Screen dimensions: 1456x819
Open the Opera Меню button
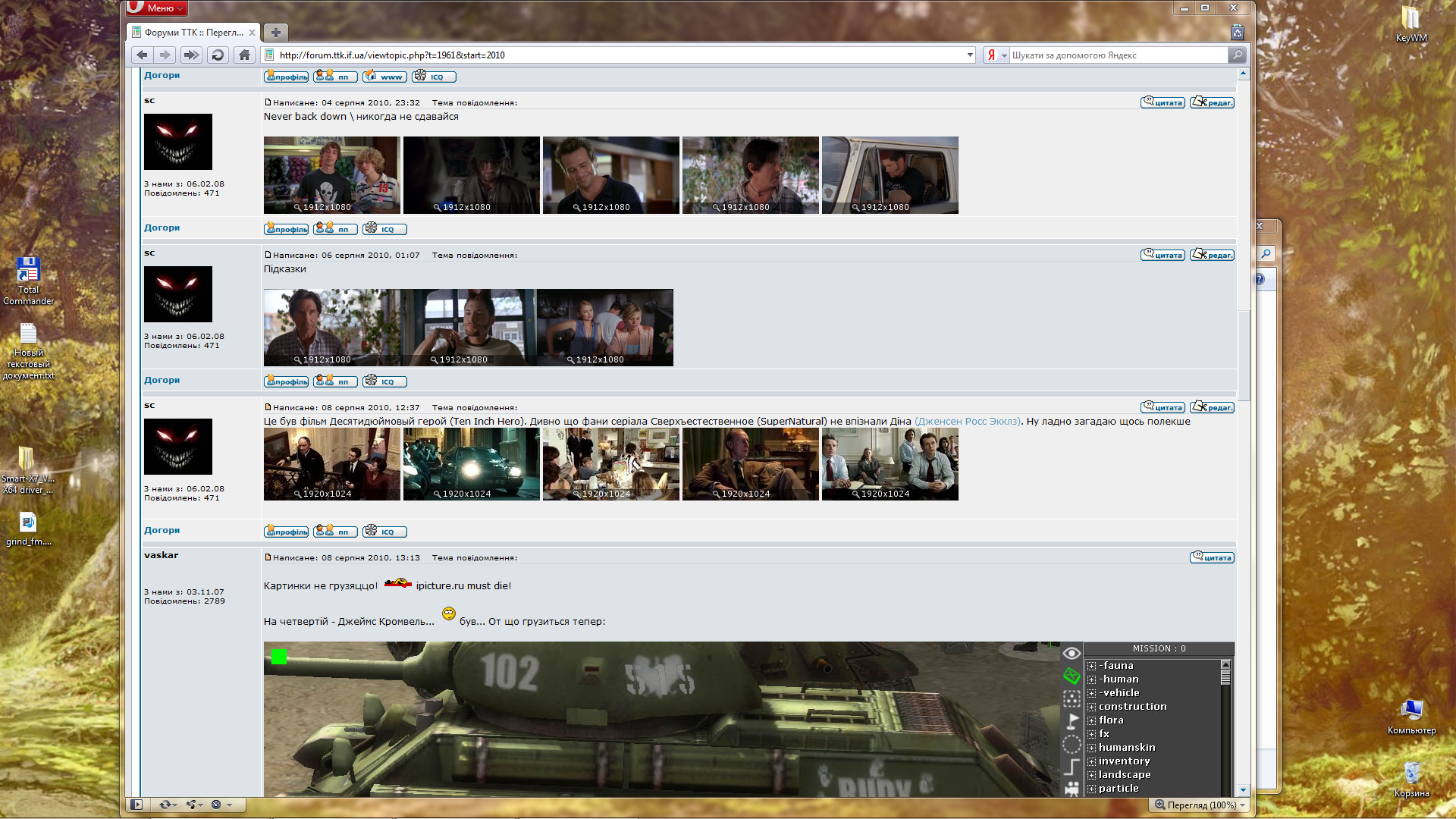(158, 8)
